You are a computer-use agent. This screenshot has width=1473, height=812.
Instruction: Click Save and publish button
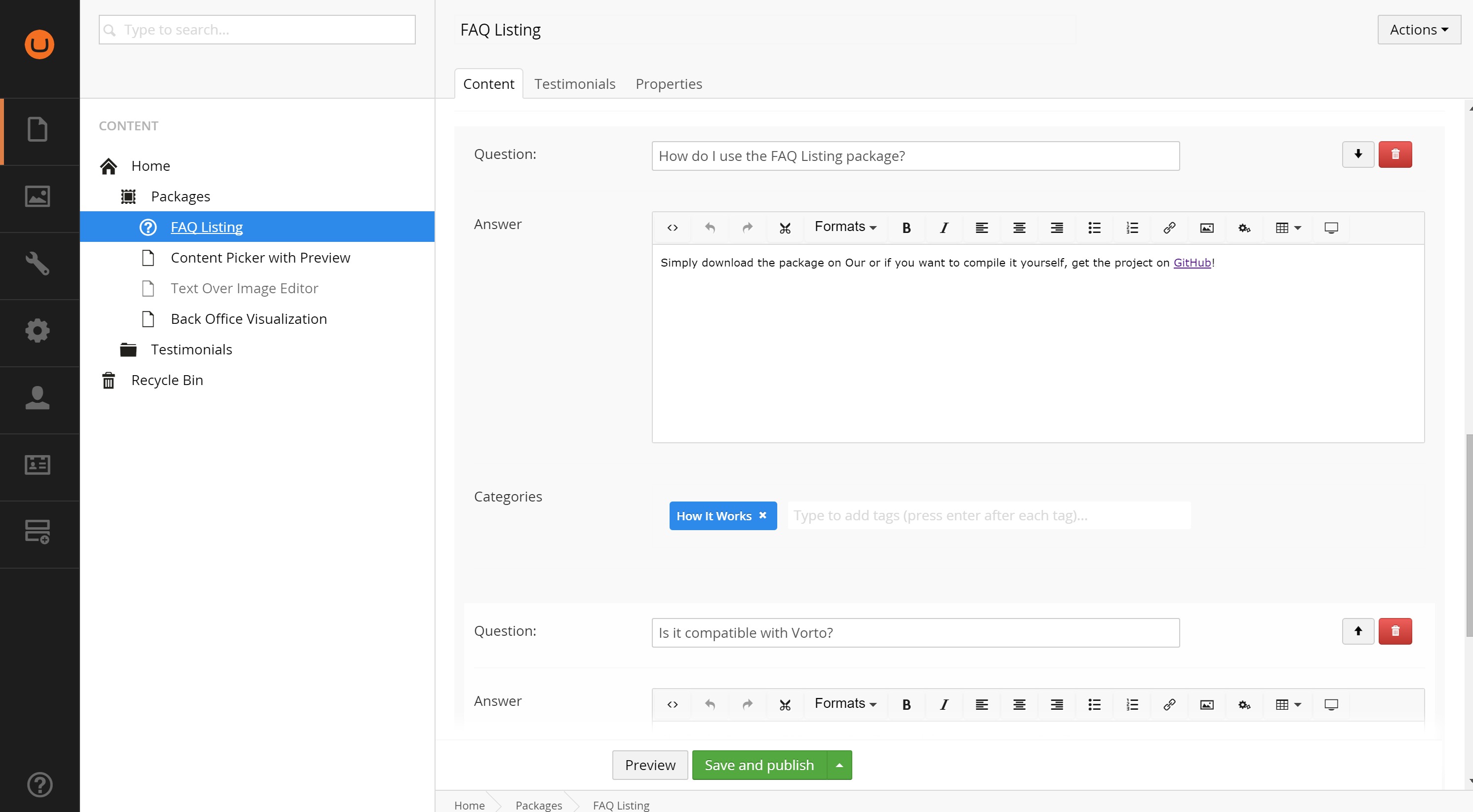pos(759,765)
